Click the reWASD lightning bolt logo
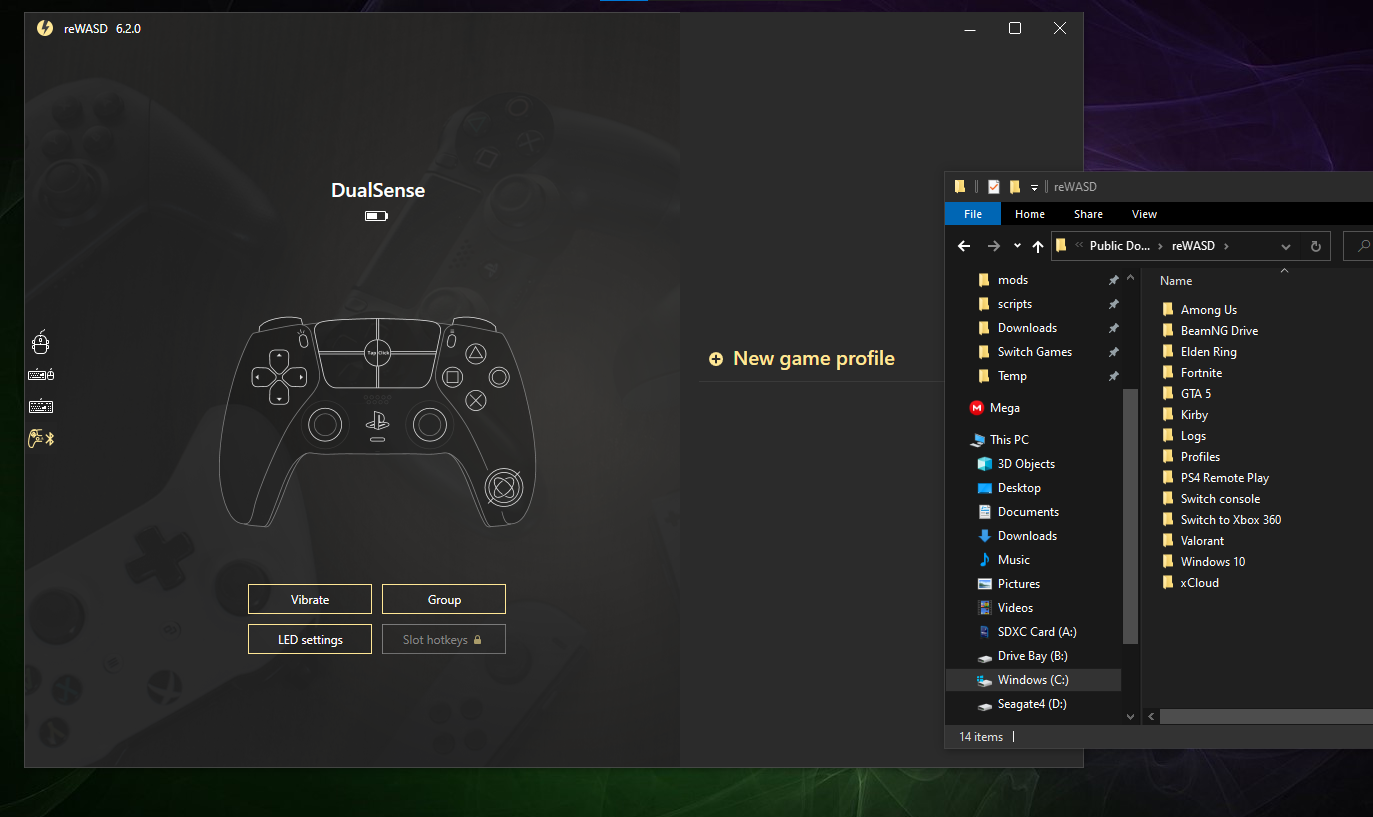The image size is (1373, 817). [45, 28]
